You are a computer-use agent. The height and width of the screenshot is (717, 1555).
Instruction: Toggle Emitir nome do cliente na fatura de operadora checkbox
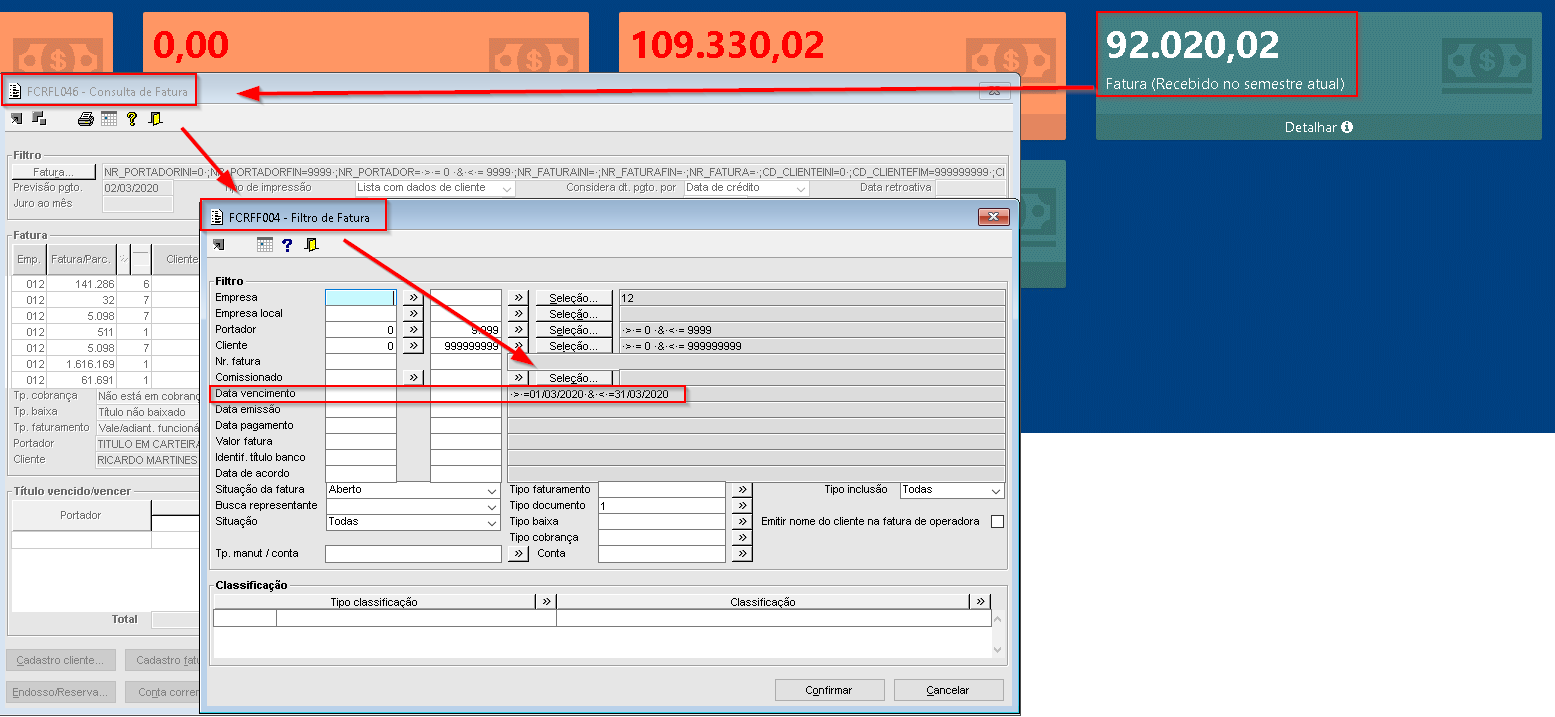[997, 522]
